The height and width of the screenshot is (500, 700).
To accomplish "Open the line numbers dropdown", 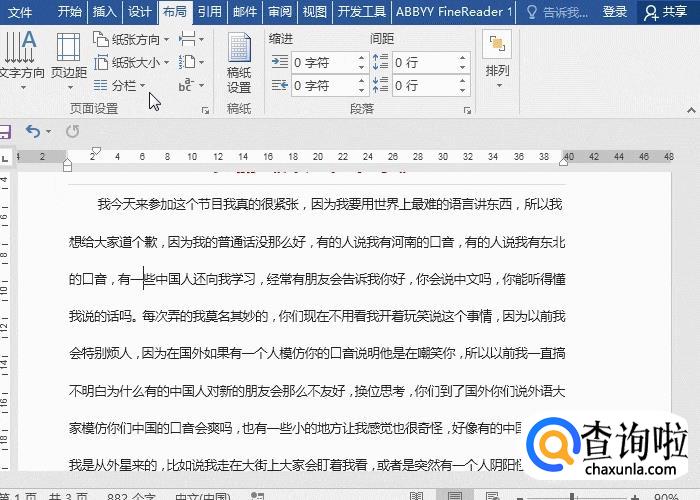I will click(x=192, y=62).
